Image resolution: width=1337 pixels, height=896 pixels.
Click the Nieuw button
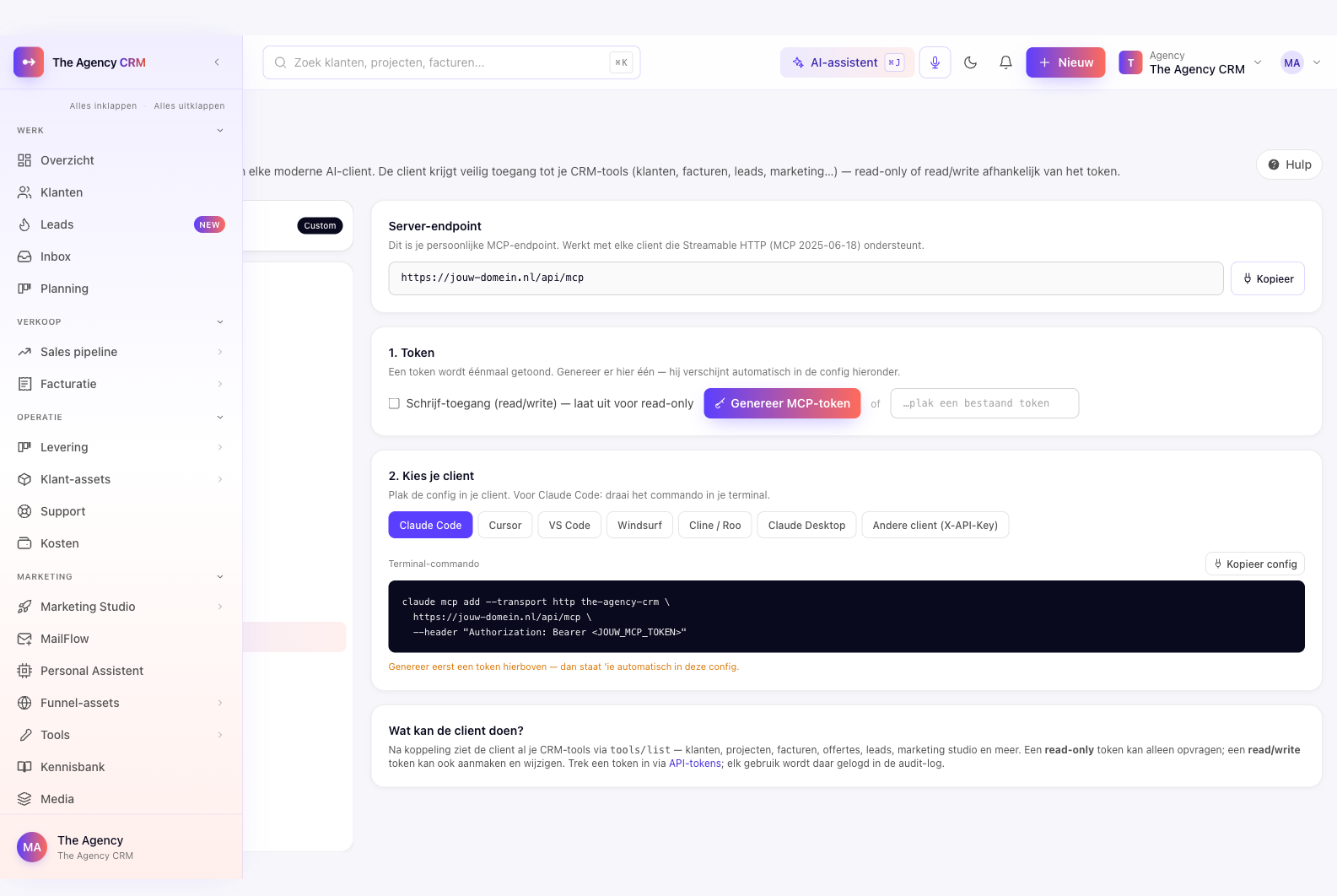pos(1065,62)
